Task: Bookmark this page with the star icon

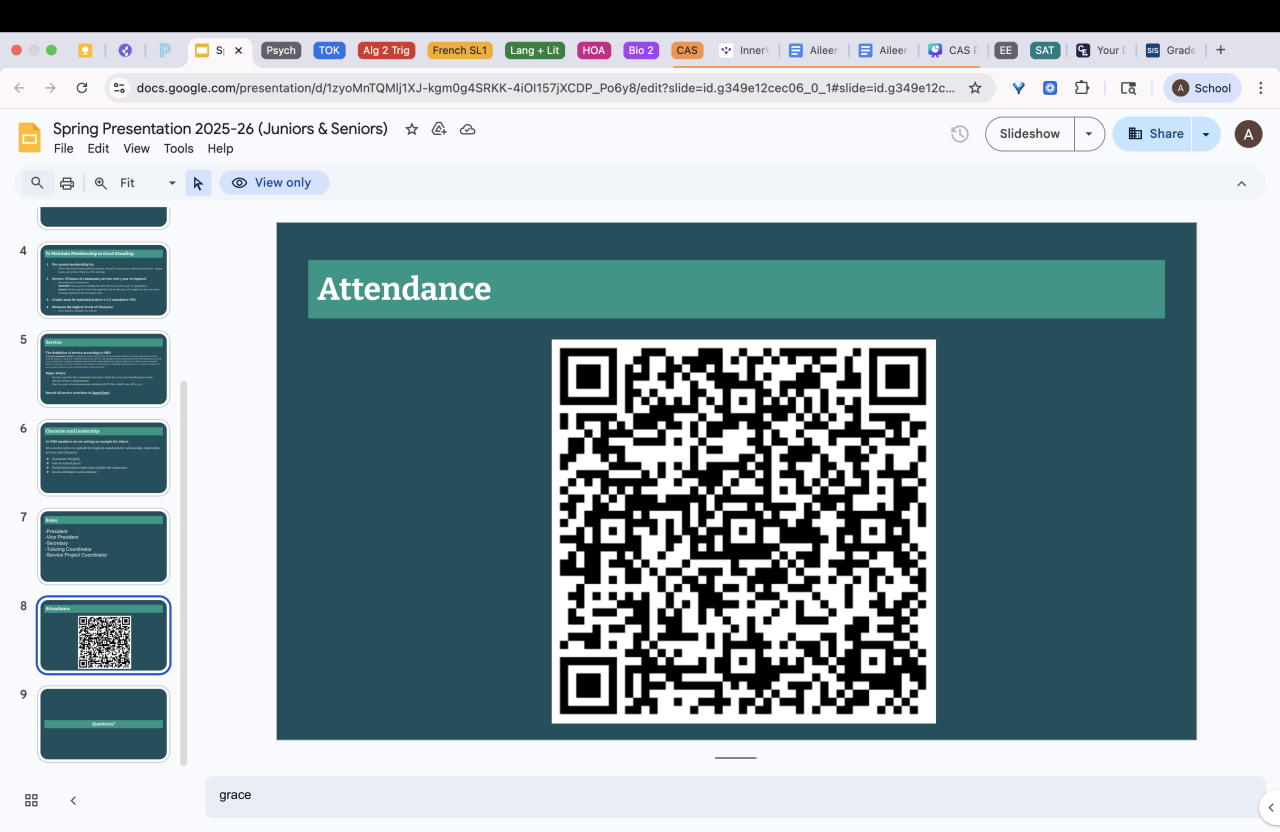Action: point(975,88)
